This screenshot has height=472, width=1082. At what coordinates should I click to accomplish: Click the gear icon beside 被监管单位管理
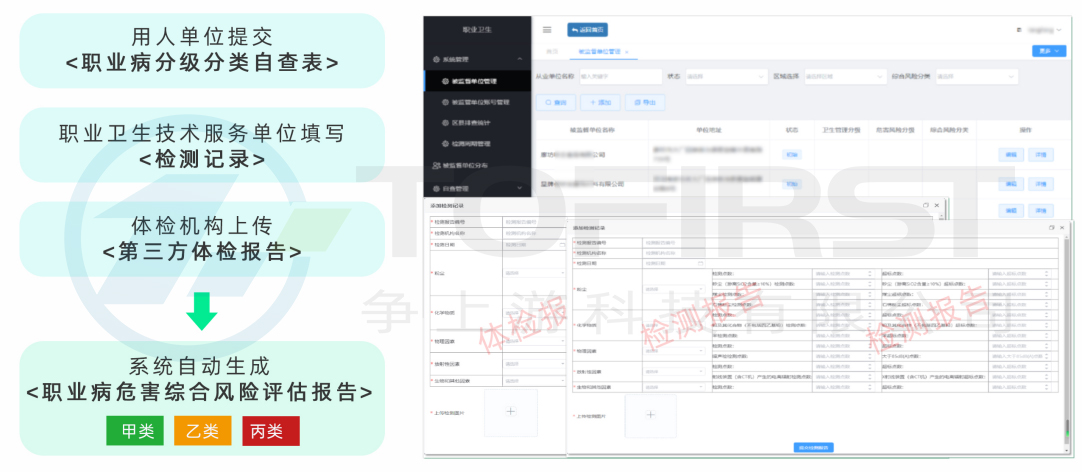[446, 81]
